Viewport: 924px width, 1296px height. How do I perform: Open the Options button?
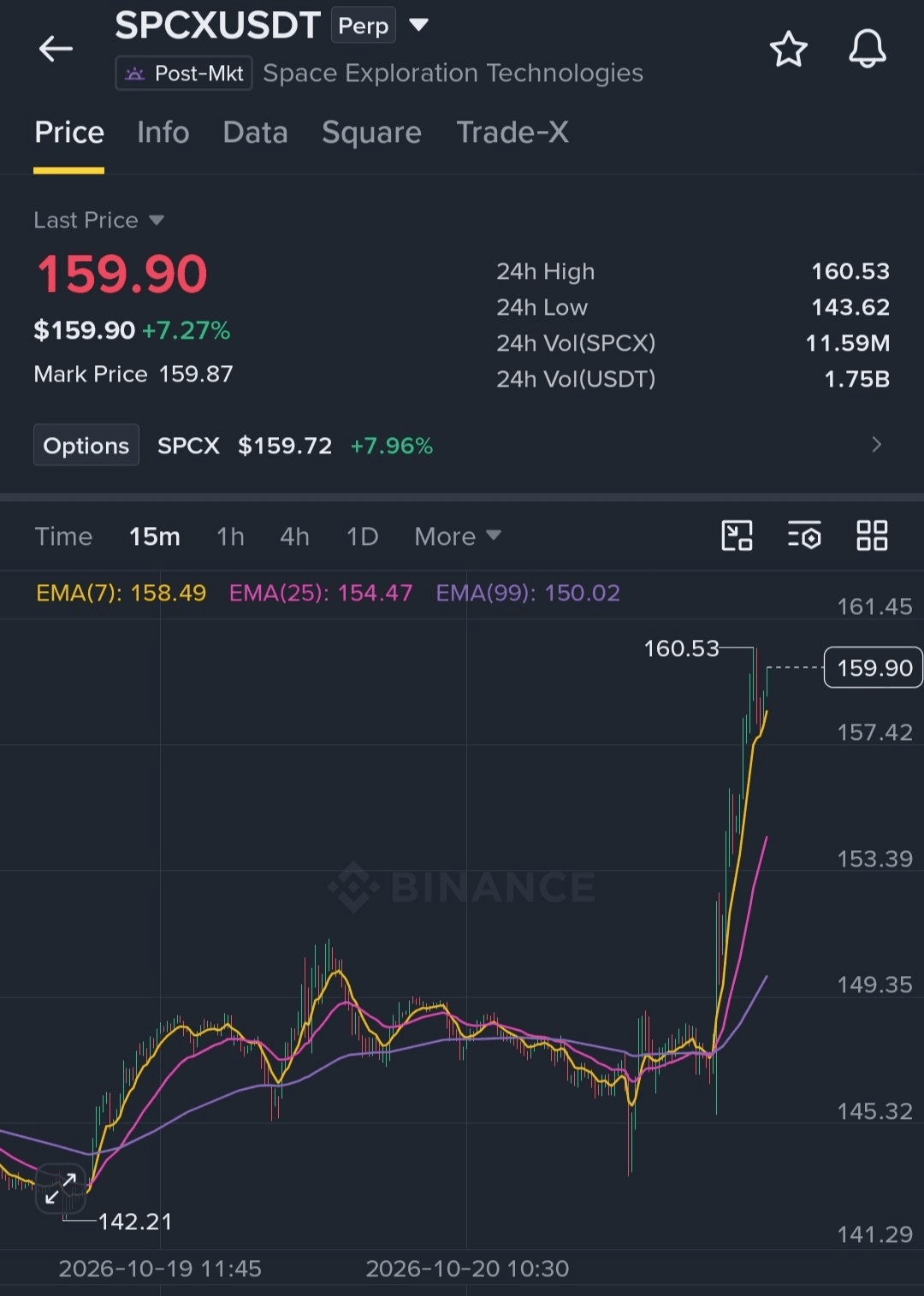(86, 445)
